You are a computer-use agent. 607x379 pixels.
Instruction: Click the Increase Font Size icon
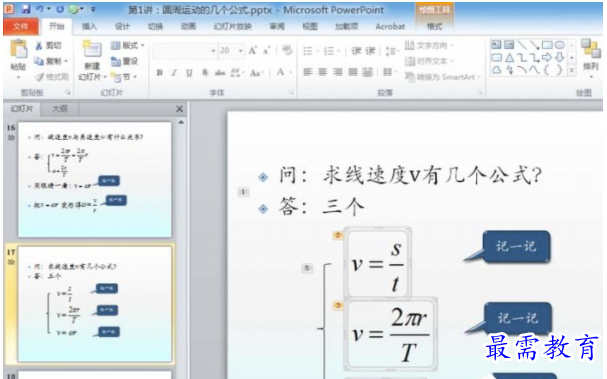click(253, 51)
